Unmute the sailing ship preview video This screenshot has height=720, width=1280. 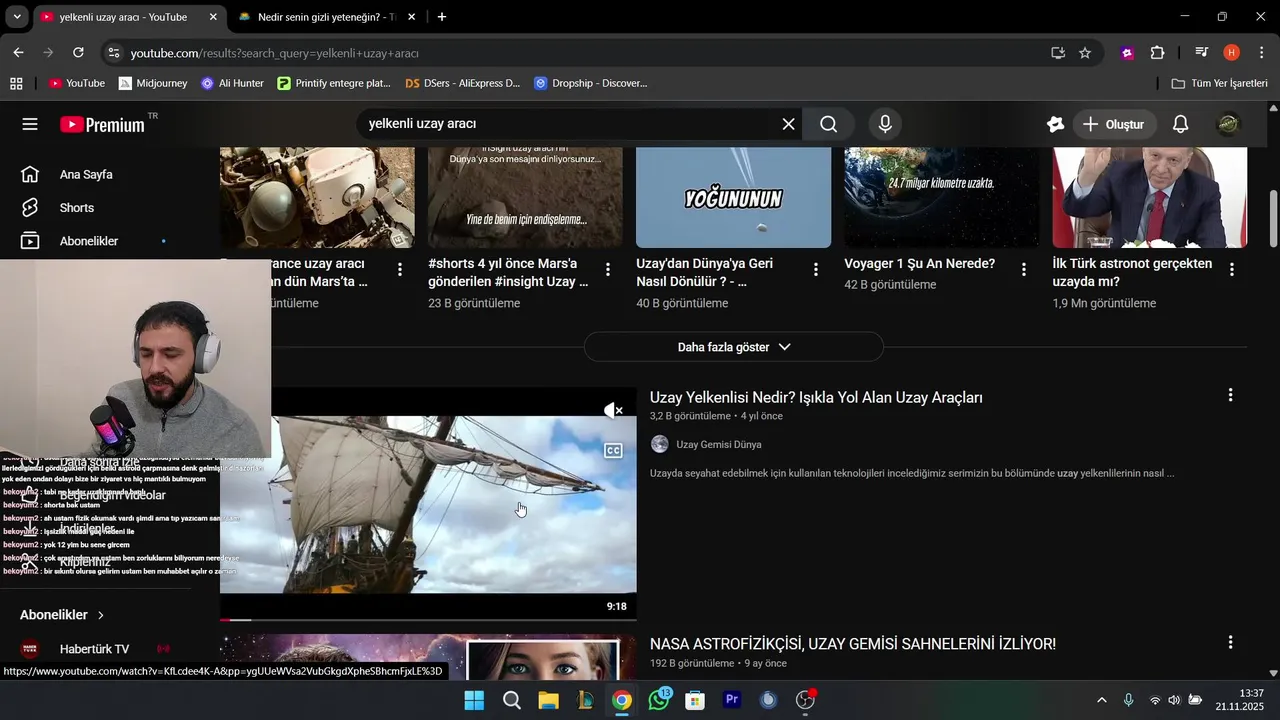pos(613,410)
